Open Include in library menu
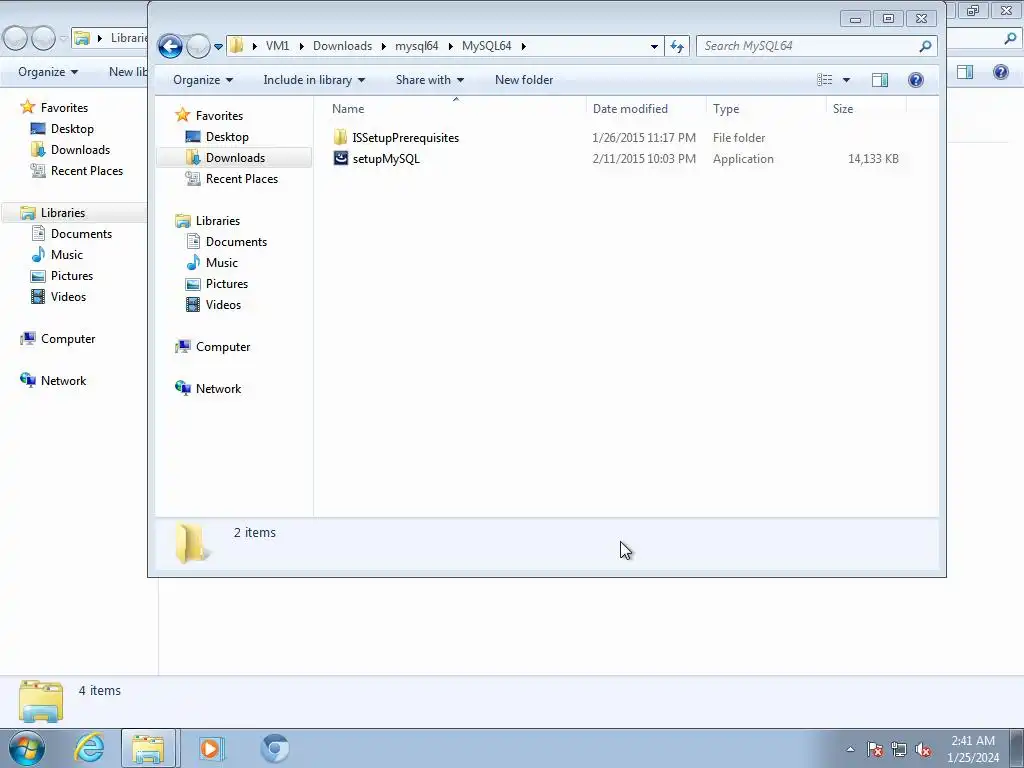The image size is (1024, 768). pyautogui.click(x=314, y=80)
